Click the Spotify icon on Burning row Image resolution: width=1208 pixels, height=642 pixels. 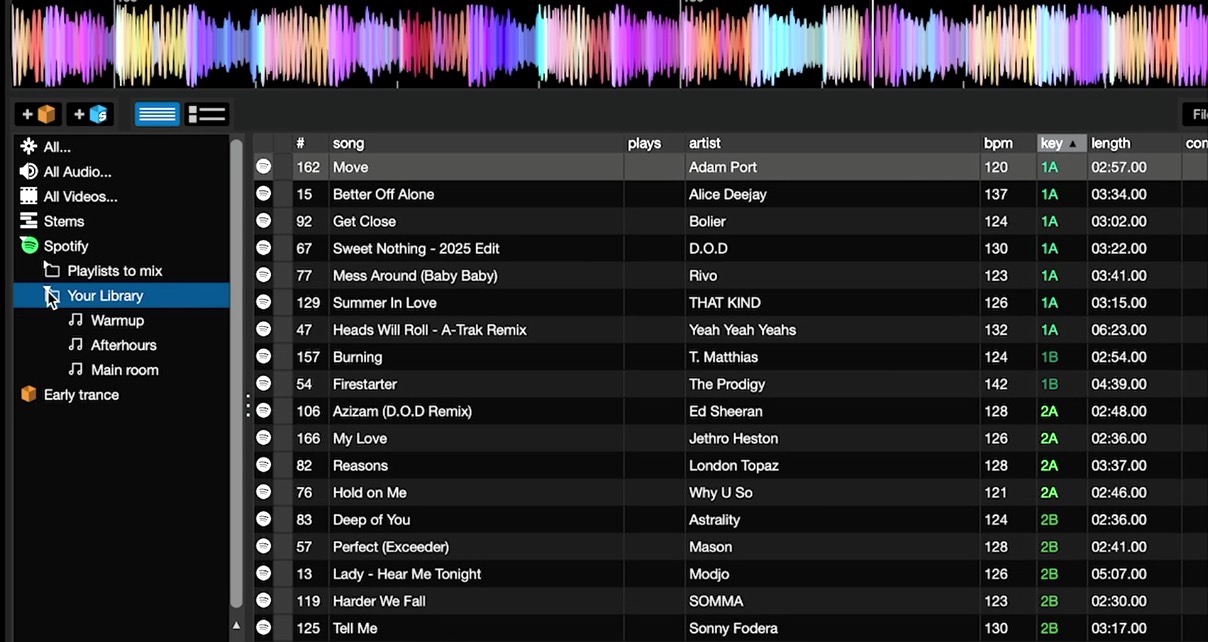point(263,356)
